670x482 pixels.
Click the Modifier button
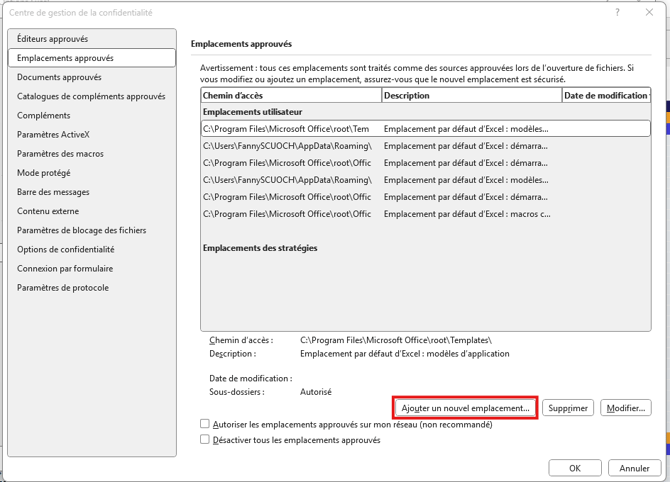click(x=626, y=408)
